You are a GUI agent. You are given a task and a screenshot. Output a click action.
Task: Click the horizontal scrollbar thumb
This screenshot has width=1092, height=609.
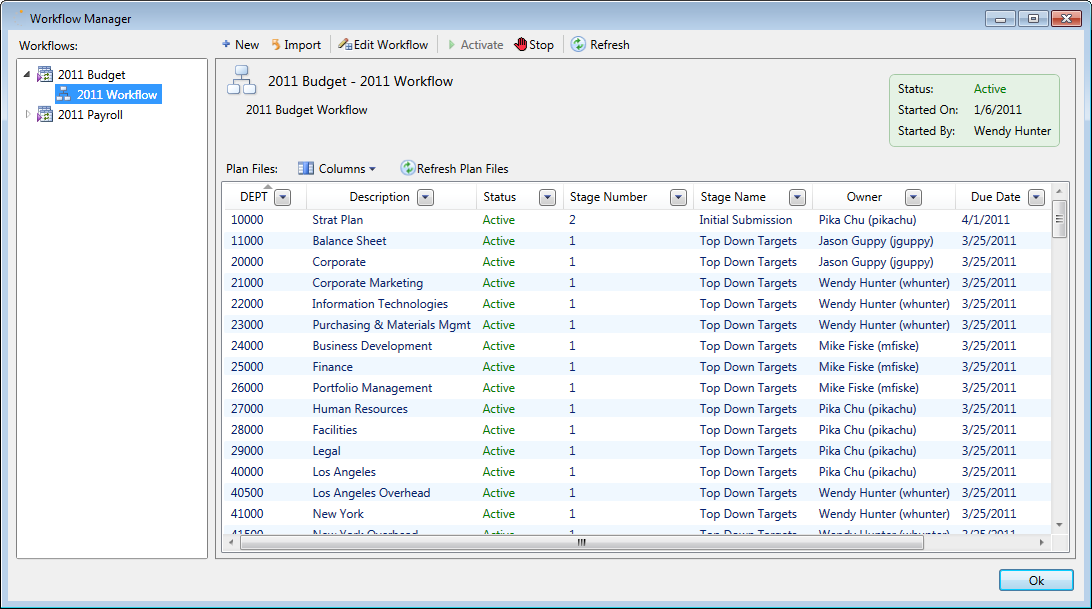(x=581, y=543)
